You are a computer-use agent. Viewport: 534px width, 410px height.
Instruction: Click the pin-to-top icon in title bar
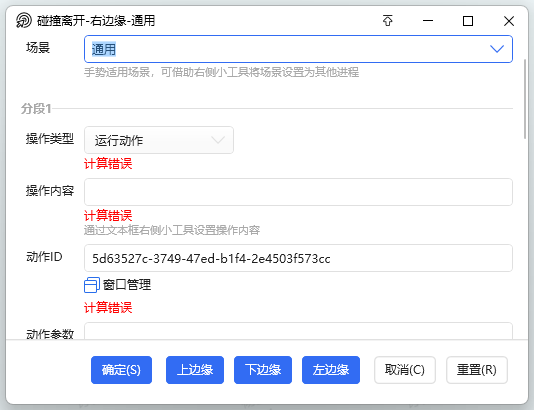(388, 21)
